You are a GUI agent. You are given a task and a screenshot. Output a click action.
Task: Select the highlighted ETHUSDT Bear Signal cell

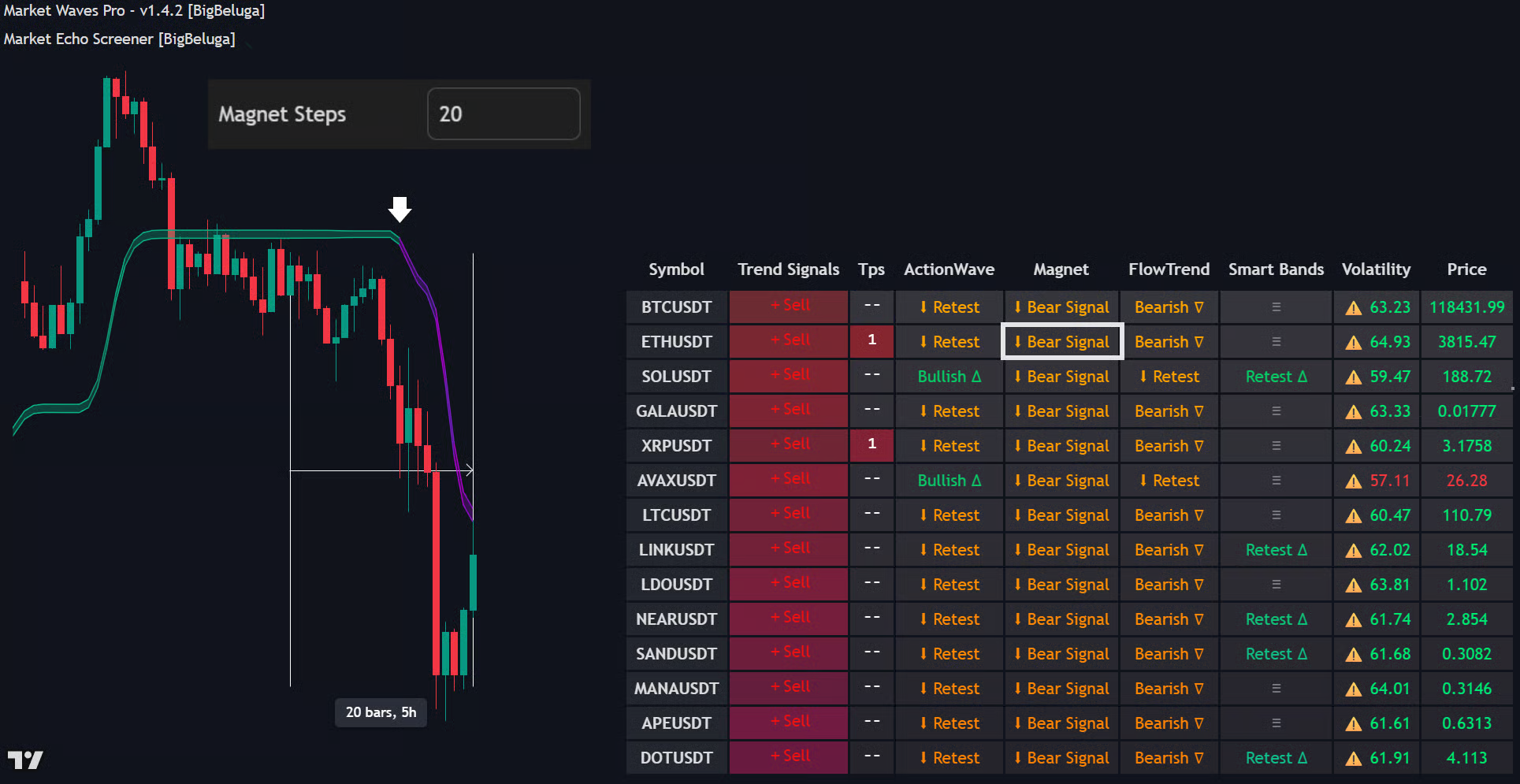(x=1061, y=342)
